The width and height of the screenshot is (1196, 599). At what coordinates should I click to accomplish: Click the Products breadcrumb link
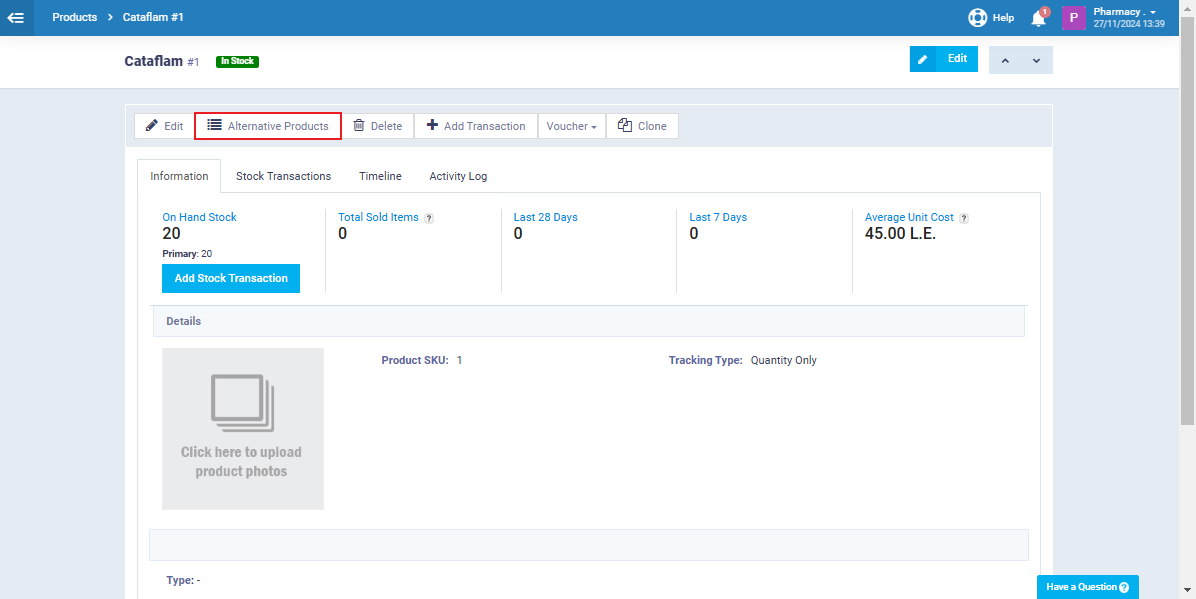(x=75, y=17)
